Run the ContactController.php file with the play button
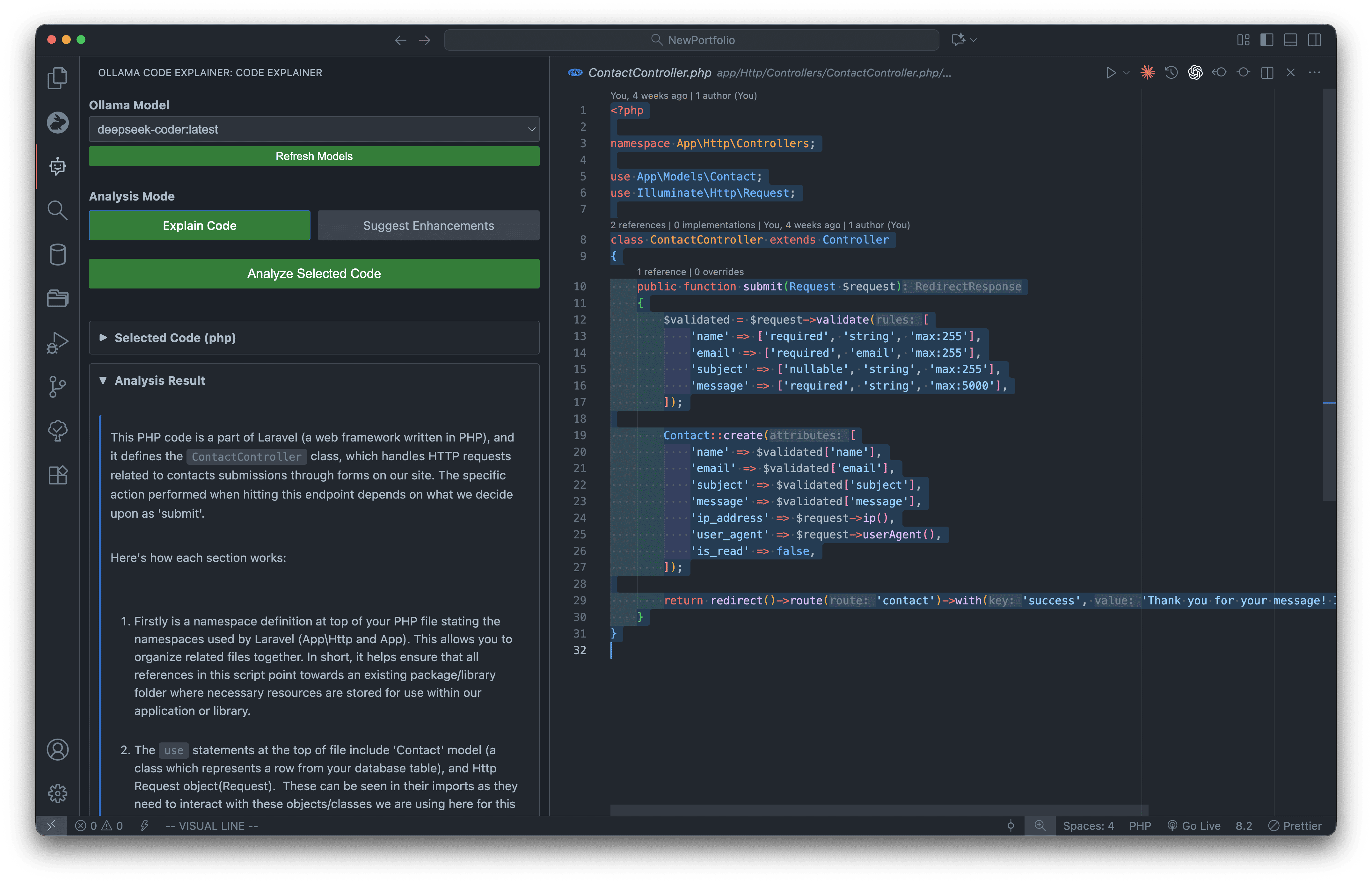Screen dimensions: 1372x883 [x=1111, y=72]
